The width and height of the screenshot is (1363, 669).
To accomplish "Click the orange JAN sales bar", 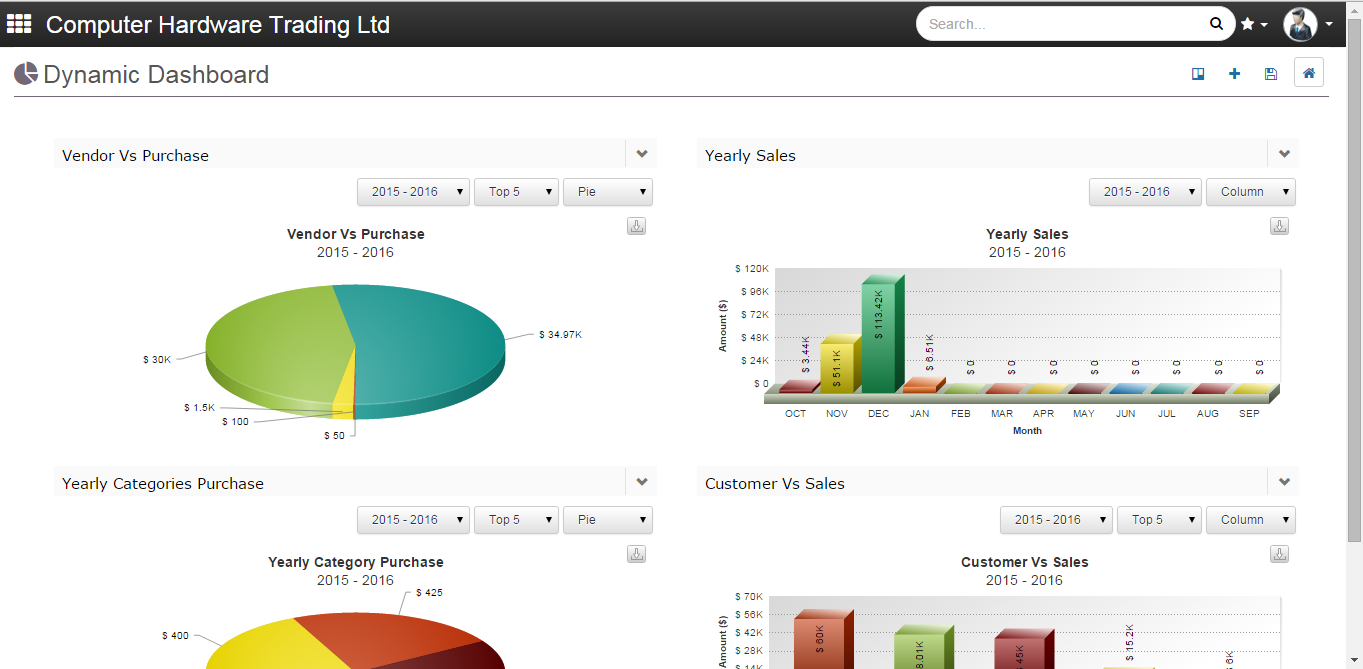I will [x=923, y=385].
